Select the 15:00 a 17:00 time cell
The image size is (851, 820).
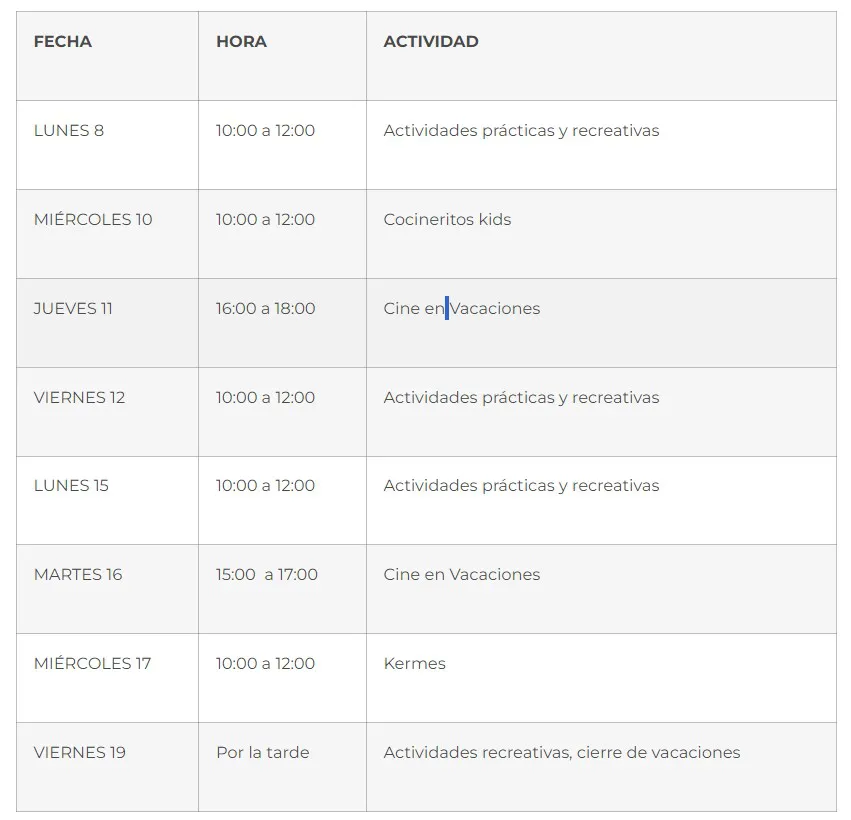tap(266, 575)
